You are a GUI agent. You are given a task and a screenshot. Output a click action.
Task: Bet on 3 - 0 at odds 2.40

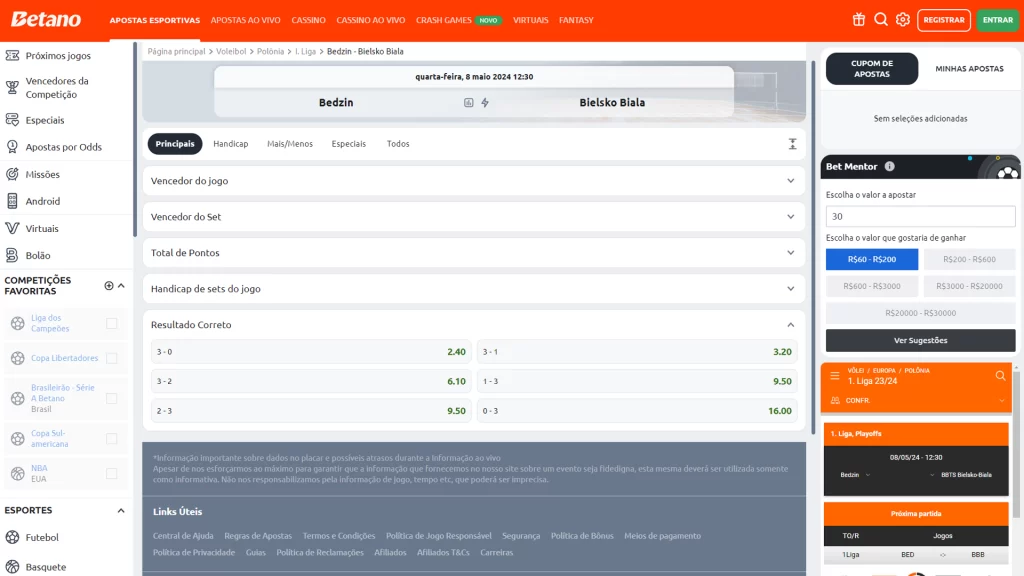point(311,352)
